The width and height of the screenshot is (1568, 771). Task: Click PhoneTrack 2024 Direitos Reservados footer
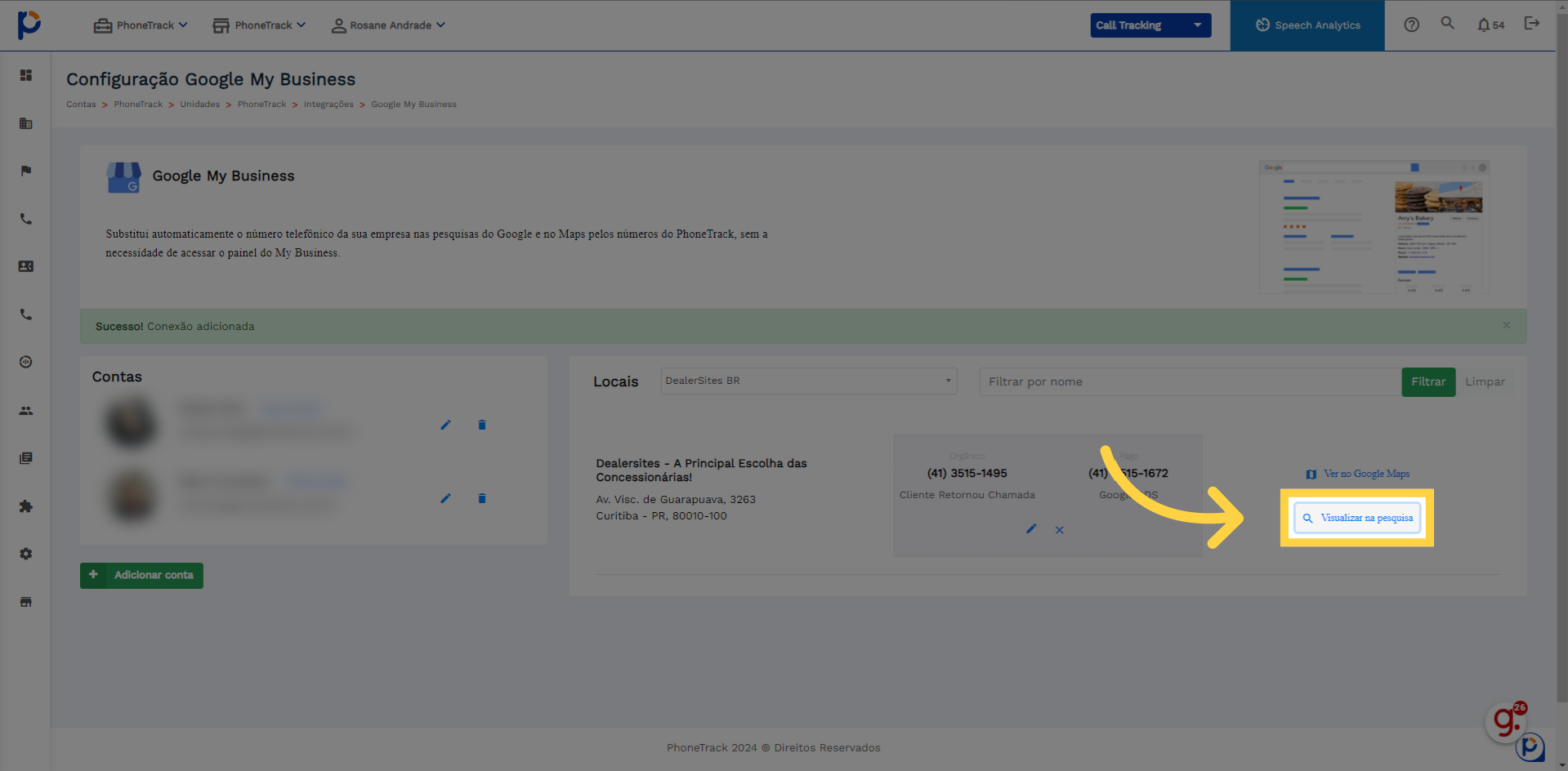click(x=773, y=747)
